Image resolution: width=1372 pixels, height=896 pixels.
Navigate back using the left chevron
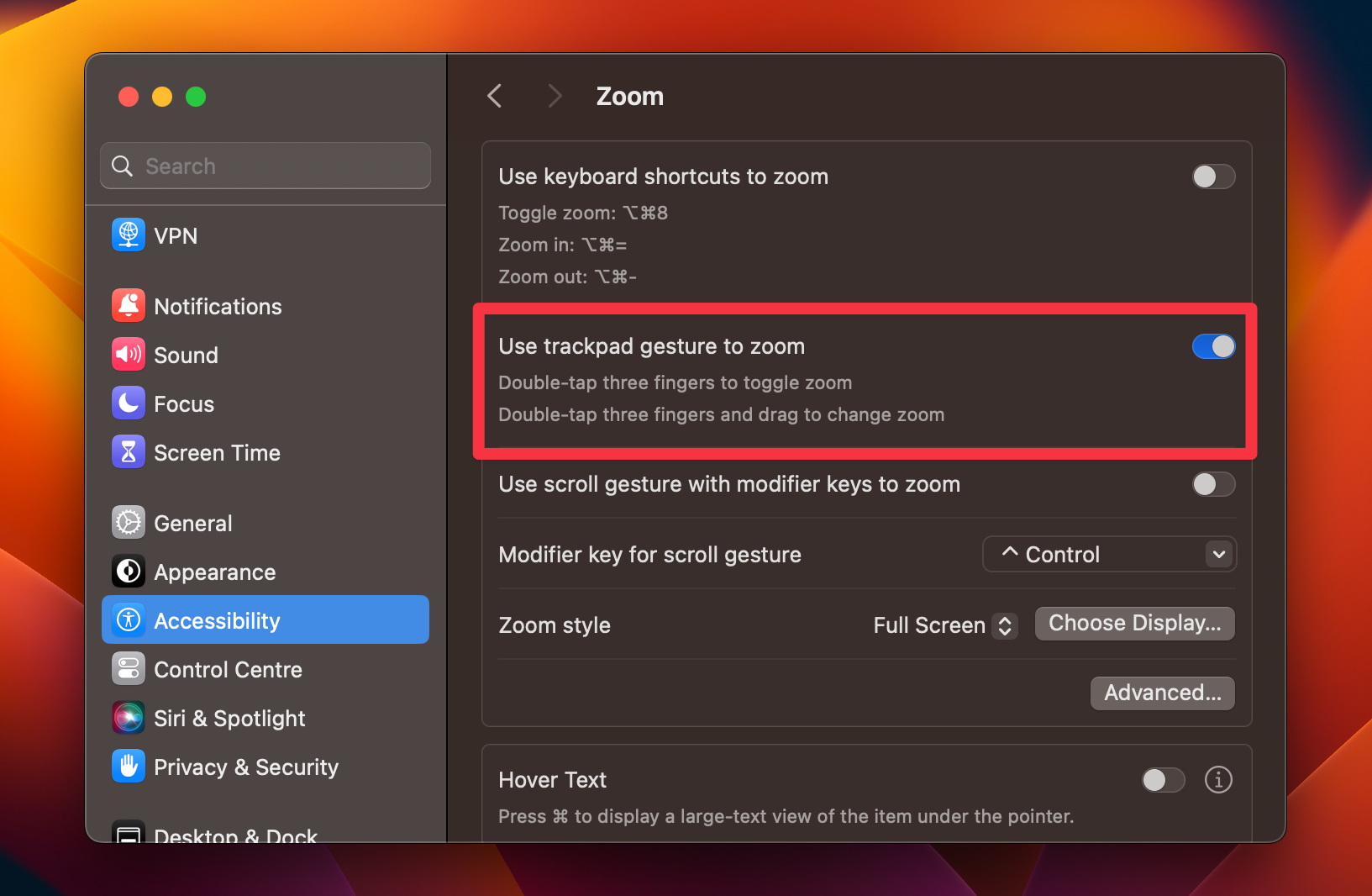tap(494, 96)
